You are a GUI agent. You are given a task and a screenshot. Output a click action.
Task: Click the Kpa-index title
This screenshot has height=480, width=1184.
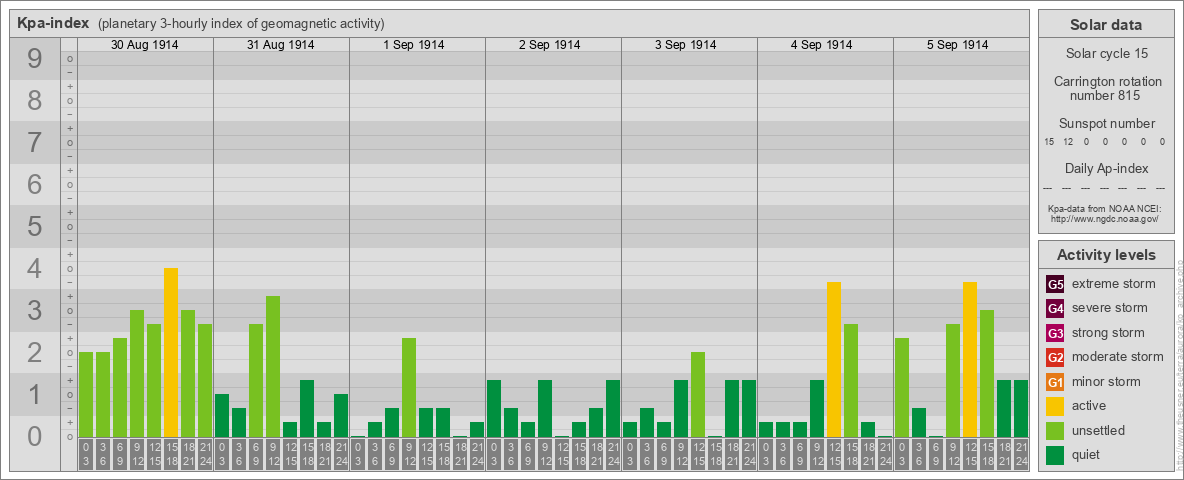pos(54,23)
